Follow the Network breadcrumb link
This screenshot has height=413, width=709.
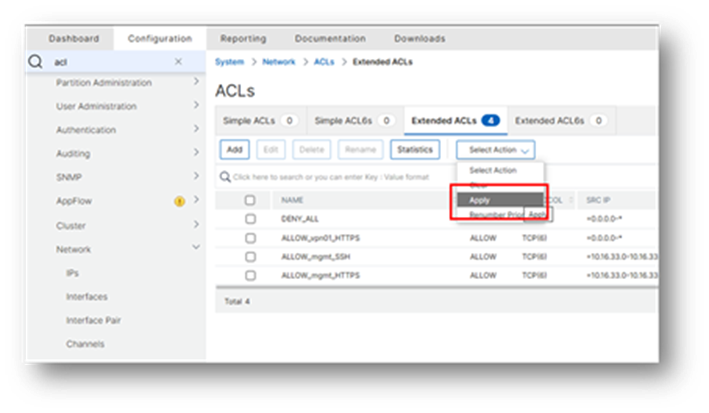click(279, 62)
